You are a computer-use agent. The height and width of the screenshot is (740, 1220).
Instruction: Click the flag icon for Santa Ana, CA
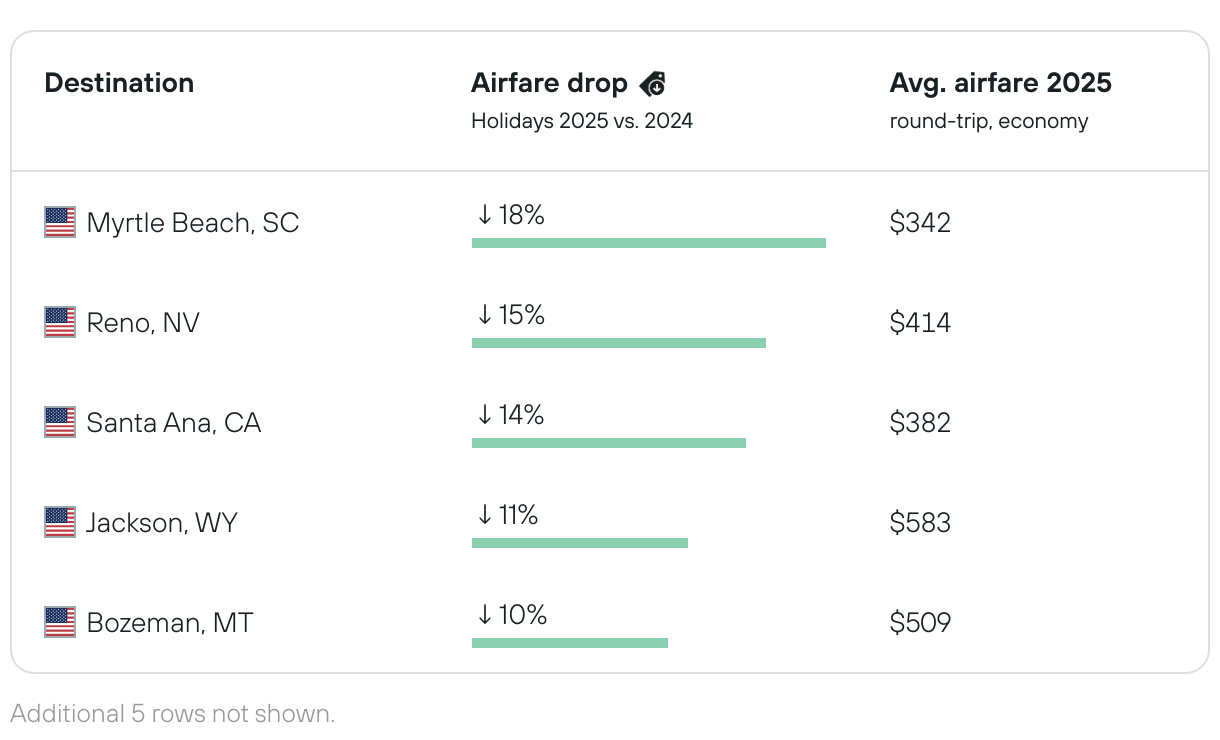[x=60, y=422]
